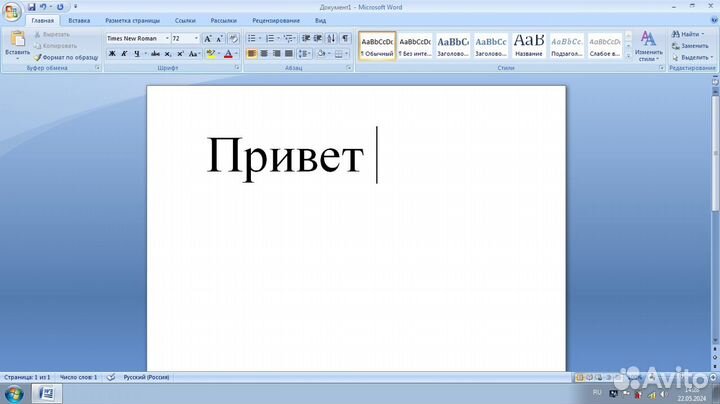Open the font size 72 dropdown
The height and width of the screenshot is (404, 720).
click(197, 39)
